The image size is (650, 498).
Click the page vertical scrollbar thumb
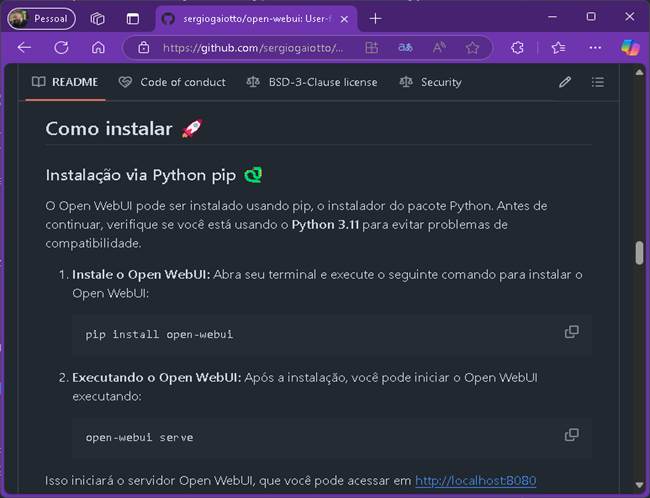pyautogui.click(x=639, y=252)
